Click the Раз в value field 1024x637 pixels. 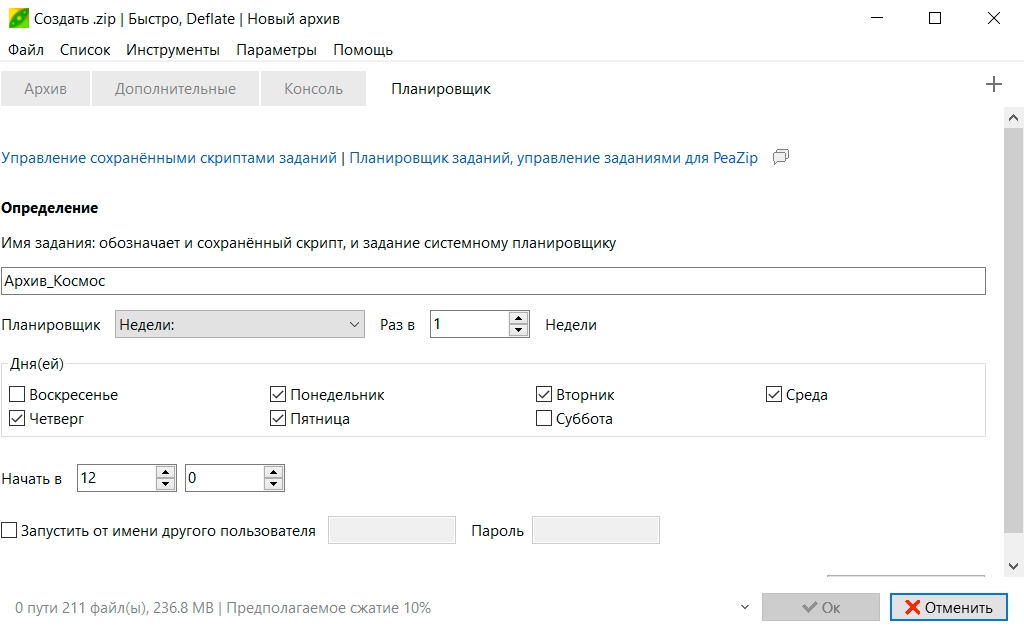point(469,324)
